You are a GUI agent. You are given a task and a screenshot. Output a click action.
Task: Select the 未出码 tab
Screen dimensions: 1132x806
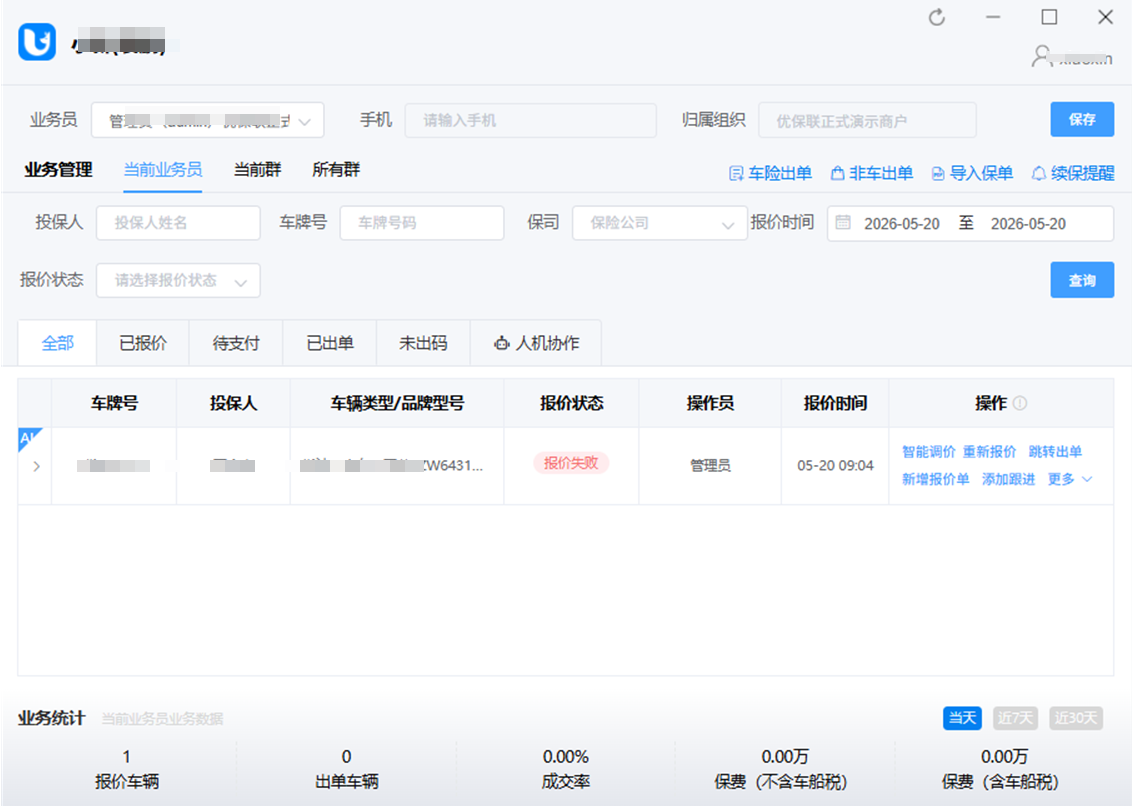tap(423, 343)
